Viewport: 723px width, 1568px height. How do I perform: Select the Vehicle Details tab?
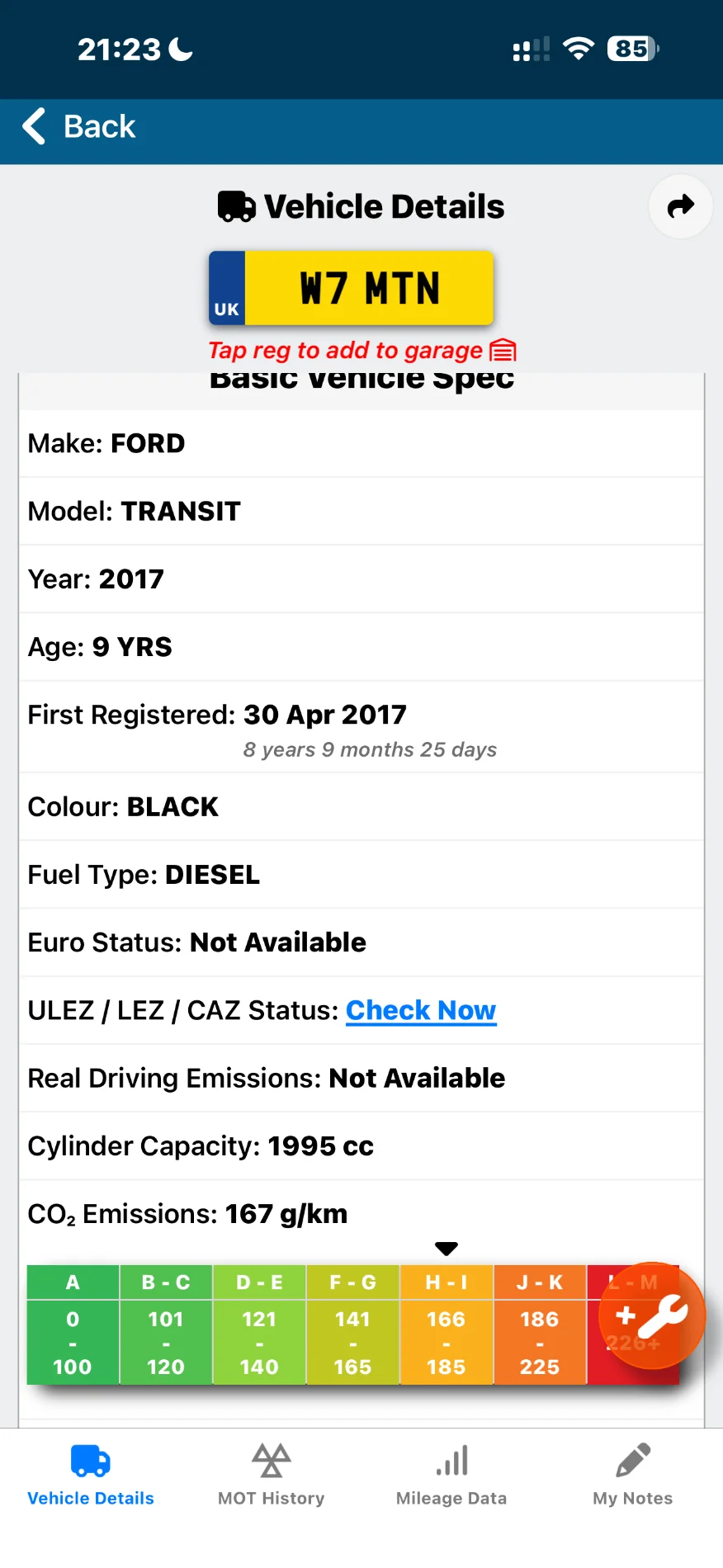pos(91,1475)
